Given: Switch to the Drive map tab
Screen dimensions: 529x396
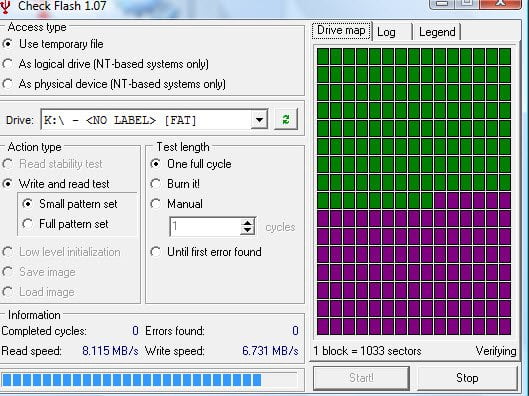Looking at the screenshot, I should point(341,31).
